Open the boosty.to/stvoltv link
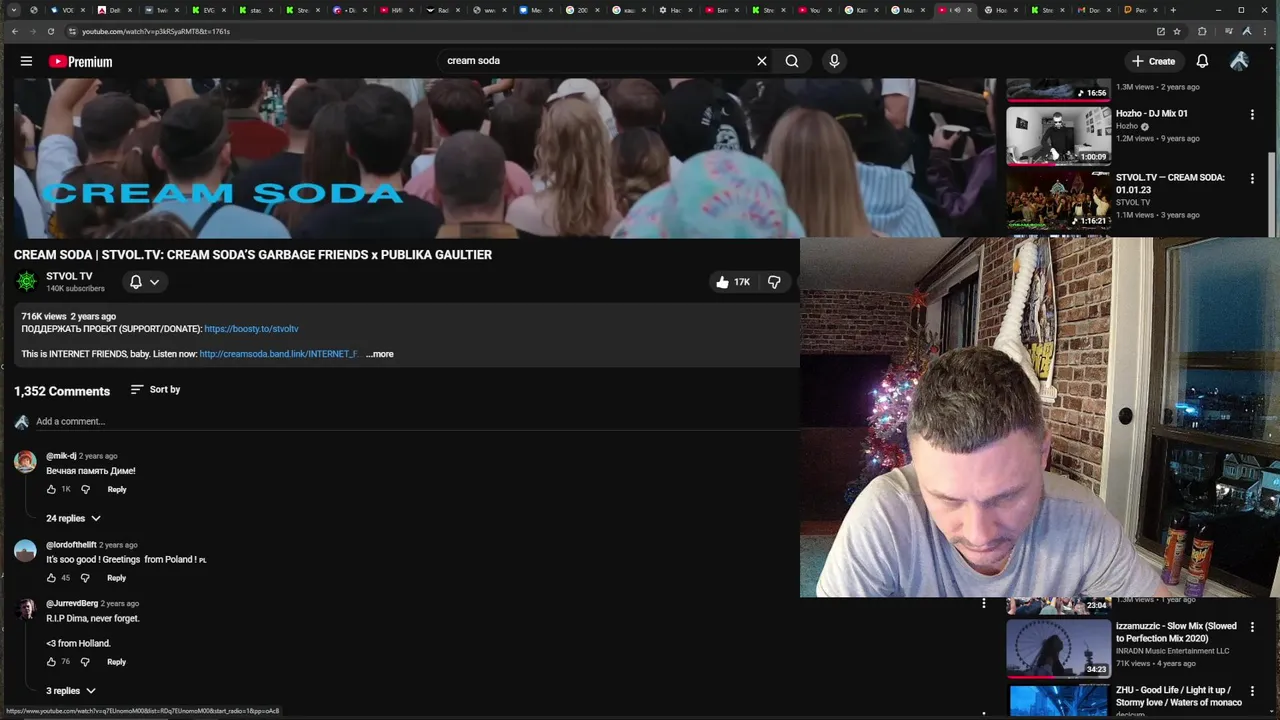Screen dimensions: 1280x720 pos(251,329)
